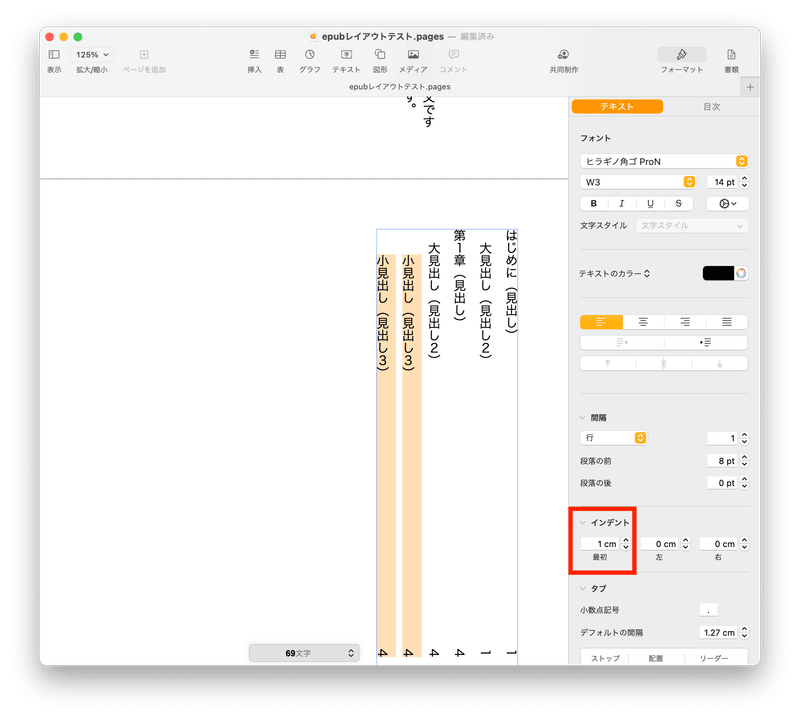The width and height of the screenshot is (800, 718).
Task: Click the テキスト text box icon
Action: click(x=346, y=55)
